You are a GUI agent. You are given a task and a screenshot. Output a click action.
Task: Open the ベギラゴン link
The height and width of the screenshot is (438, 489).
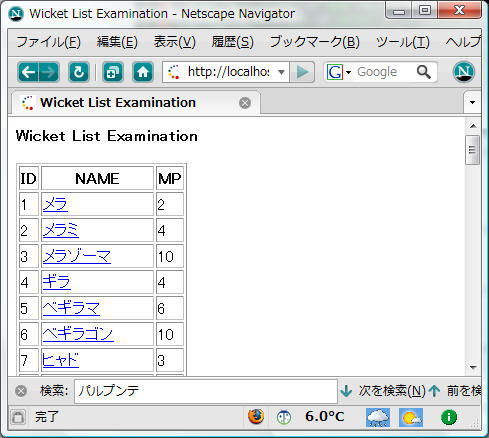(78, 334)
